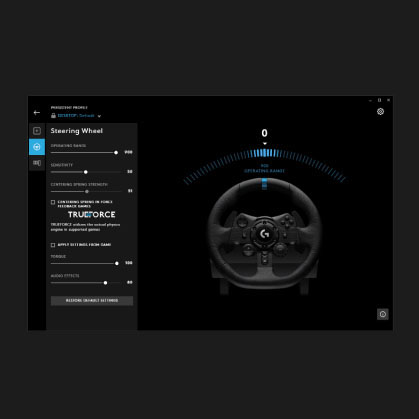419x419 pixels.
Task: Click the back arrow in the top-left
Action: click(x=37, y=113)
